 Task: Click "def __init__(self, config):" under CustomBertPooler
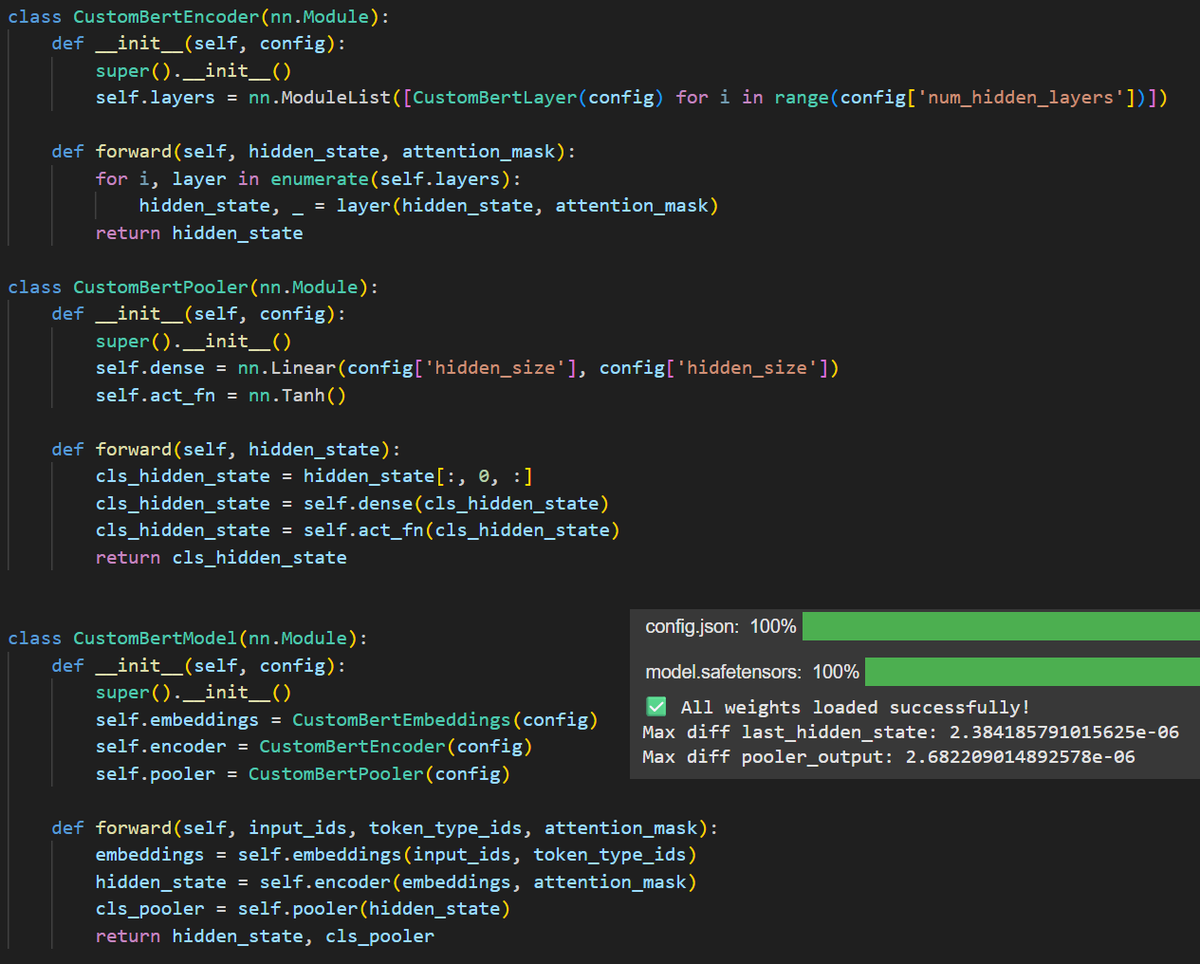click(199, 314)
